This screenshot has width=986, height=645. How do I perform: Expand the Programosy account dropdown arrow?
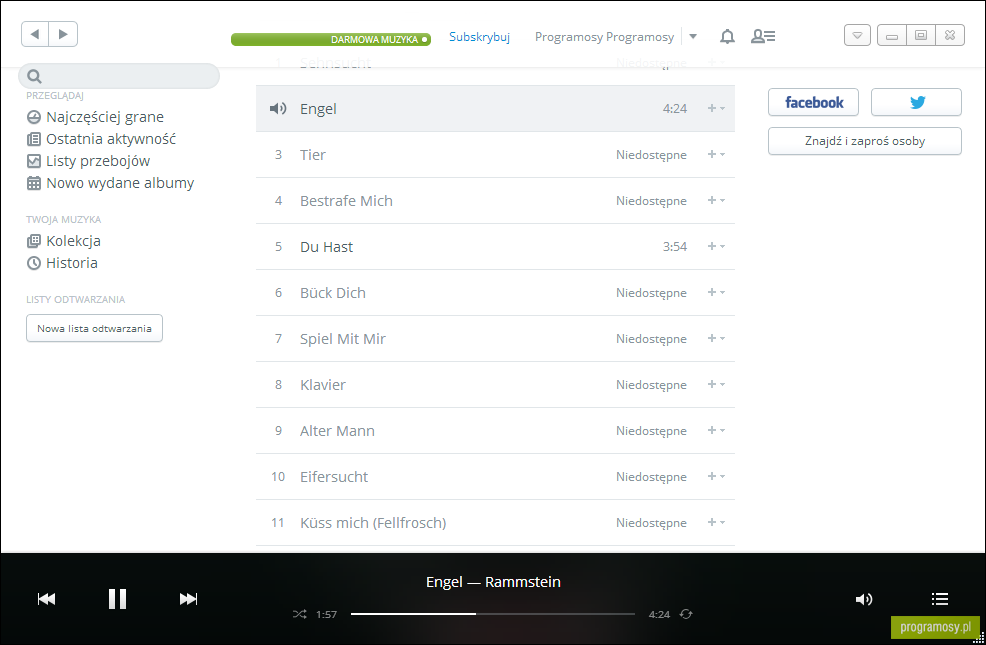click(693, 36)
